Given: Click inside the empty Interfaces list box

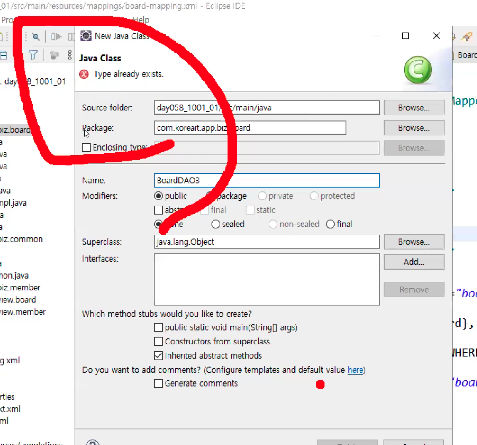Looking at the screenshot, I should 267,279.
